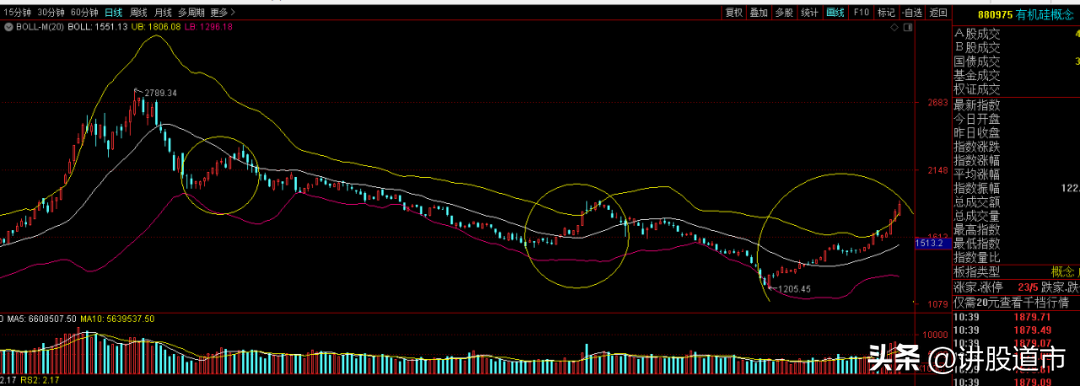Click the diamond icon atop the chart
This screenshot has height=386, width=1080.
tap(895, 27)
